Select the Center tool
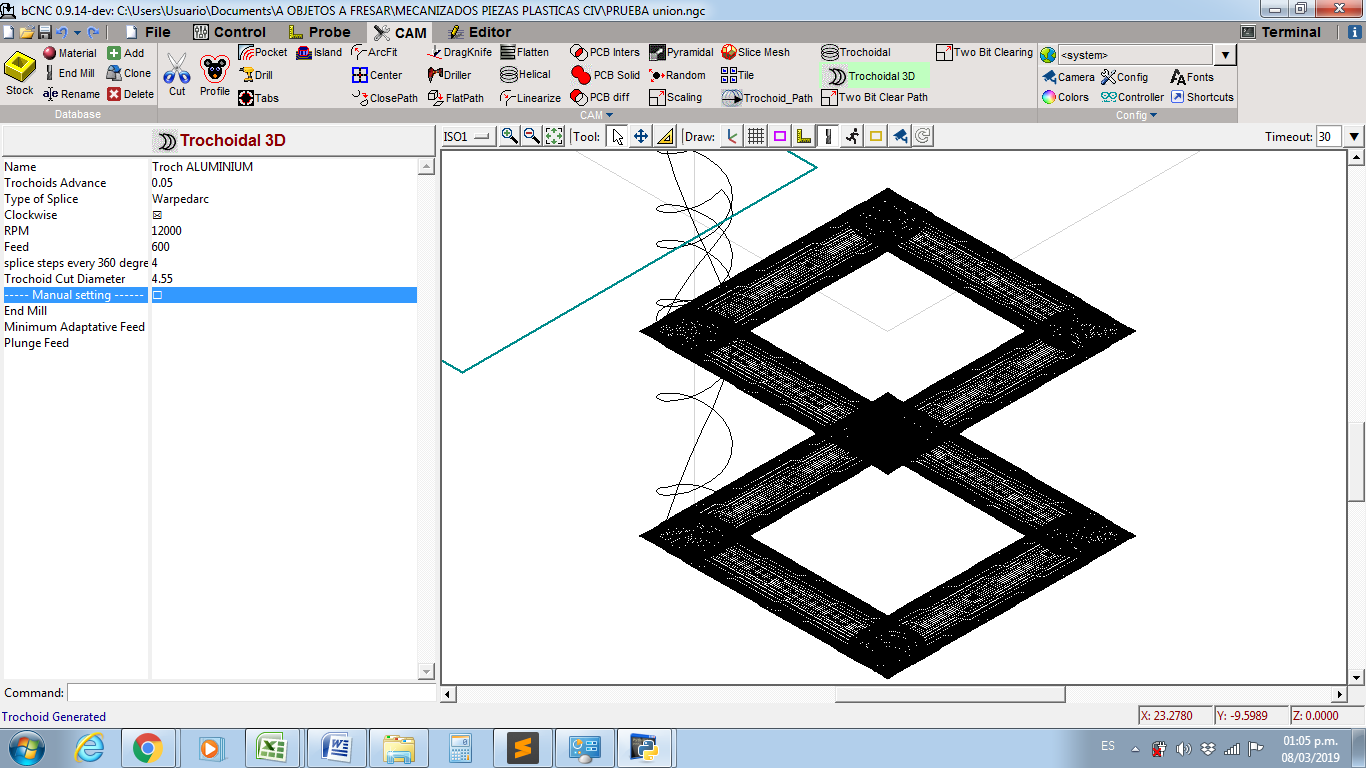Viewport: 1366px width, 768px height. [x=377, y=75]
